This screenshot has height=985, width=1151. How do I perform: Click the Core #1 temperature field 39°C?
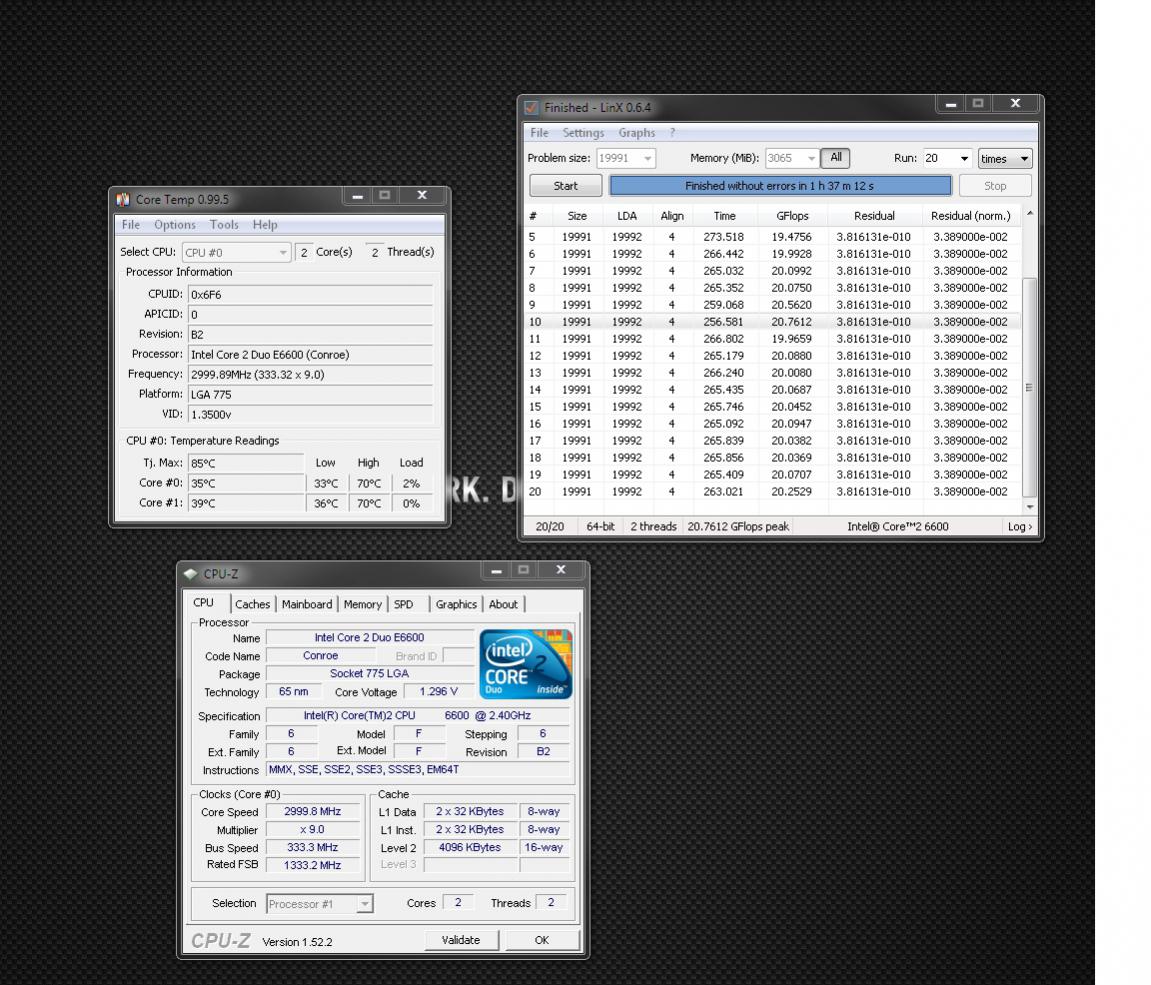[x=246, y=504]
